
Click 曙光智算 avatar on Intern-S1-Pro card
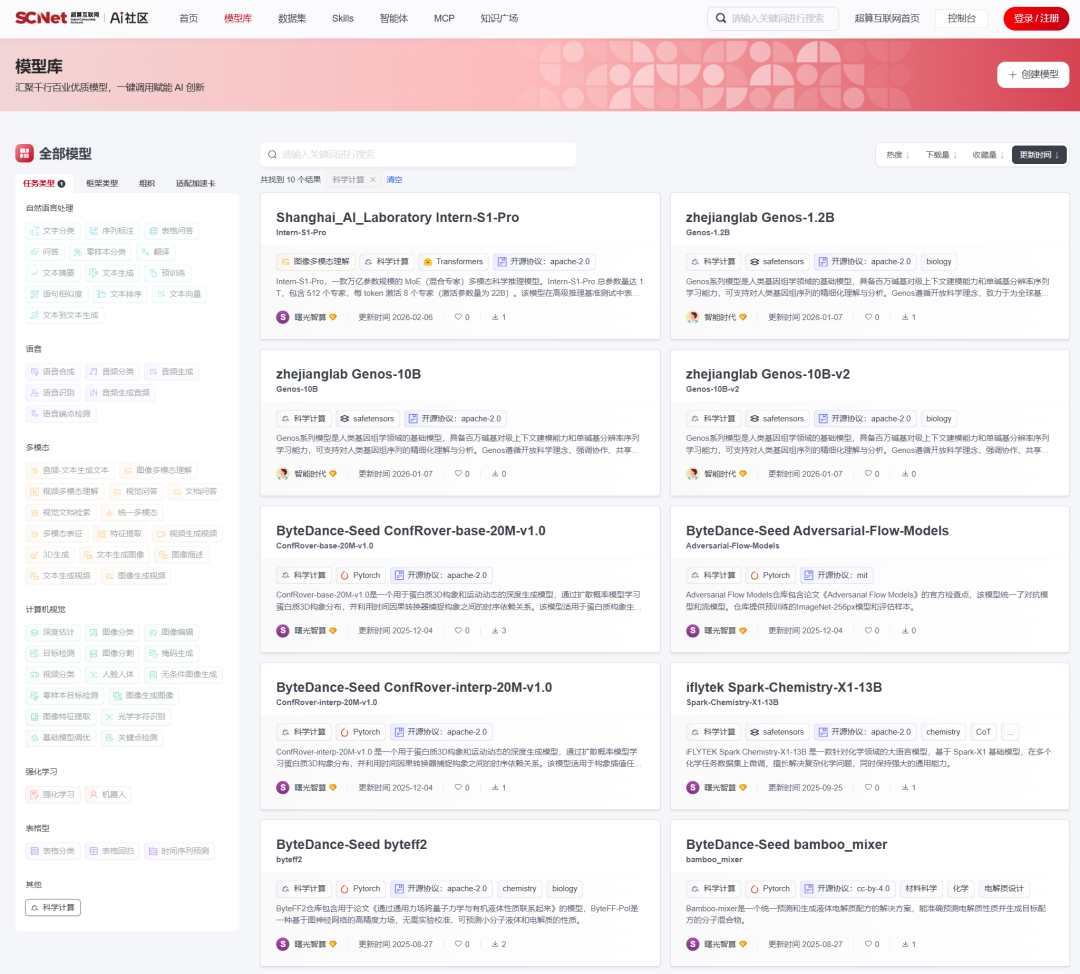[282, 318]
